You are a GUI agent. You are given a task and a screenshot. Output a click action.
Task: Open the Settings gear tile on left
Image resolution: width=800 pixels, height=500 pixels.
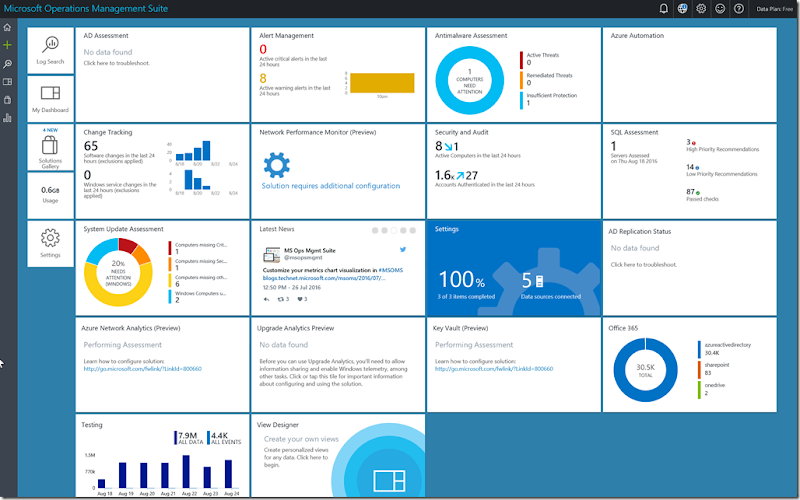50,243
